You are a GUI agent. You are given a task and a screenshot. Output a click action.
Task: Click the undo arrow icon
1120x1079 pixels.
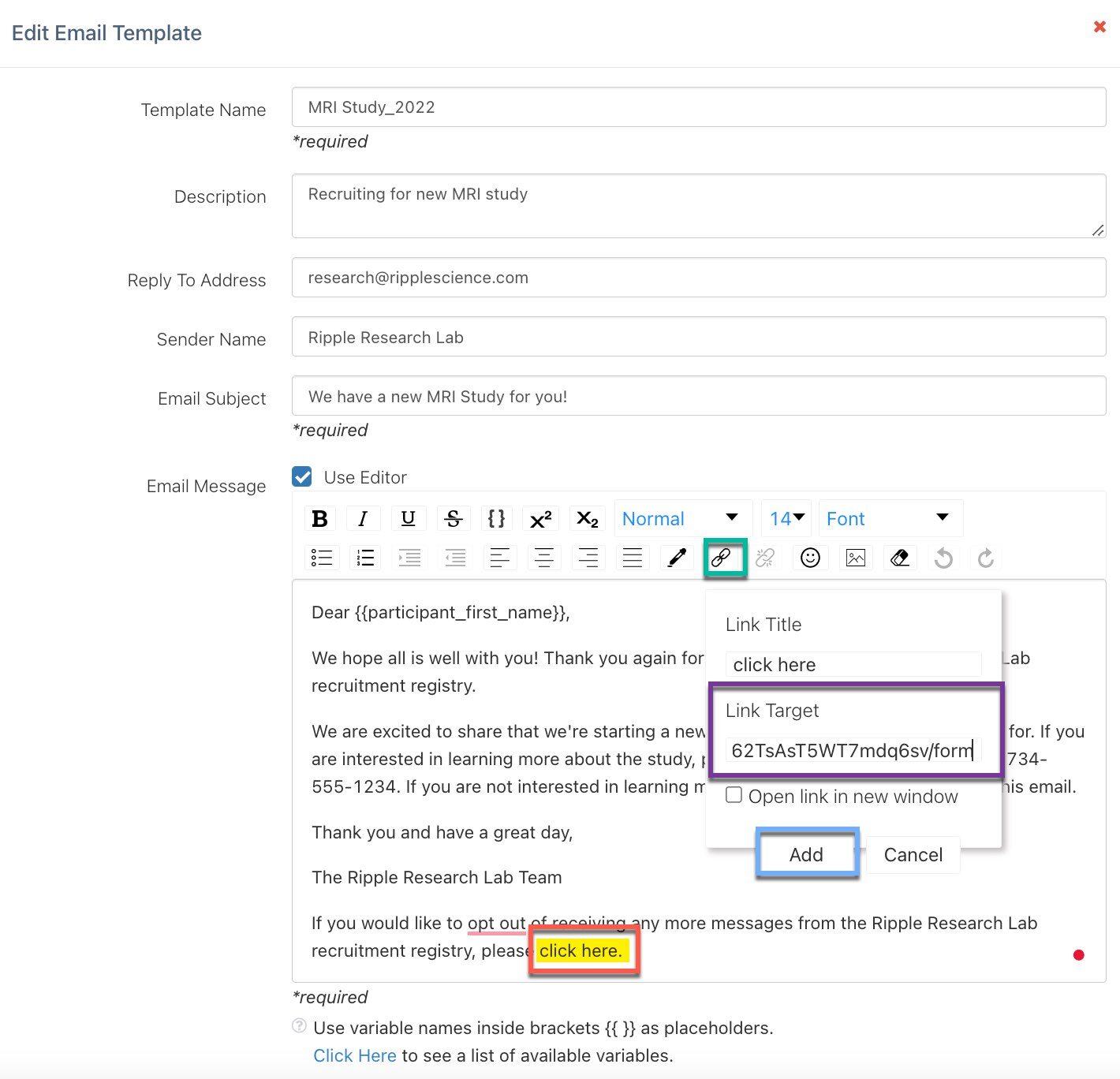point(943,558)
